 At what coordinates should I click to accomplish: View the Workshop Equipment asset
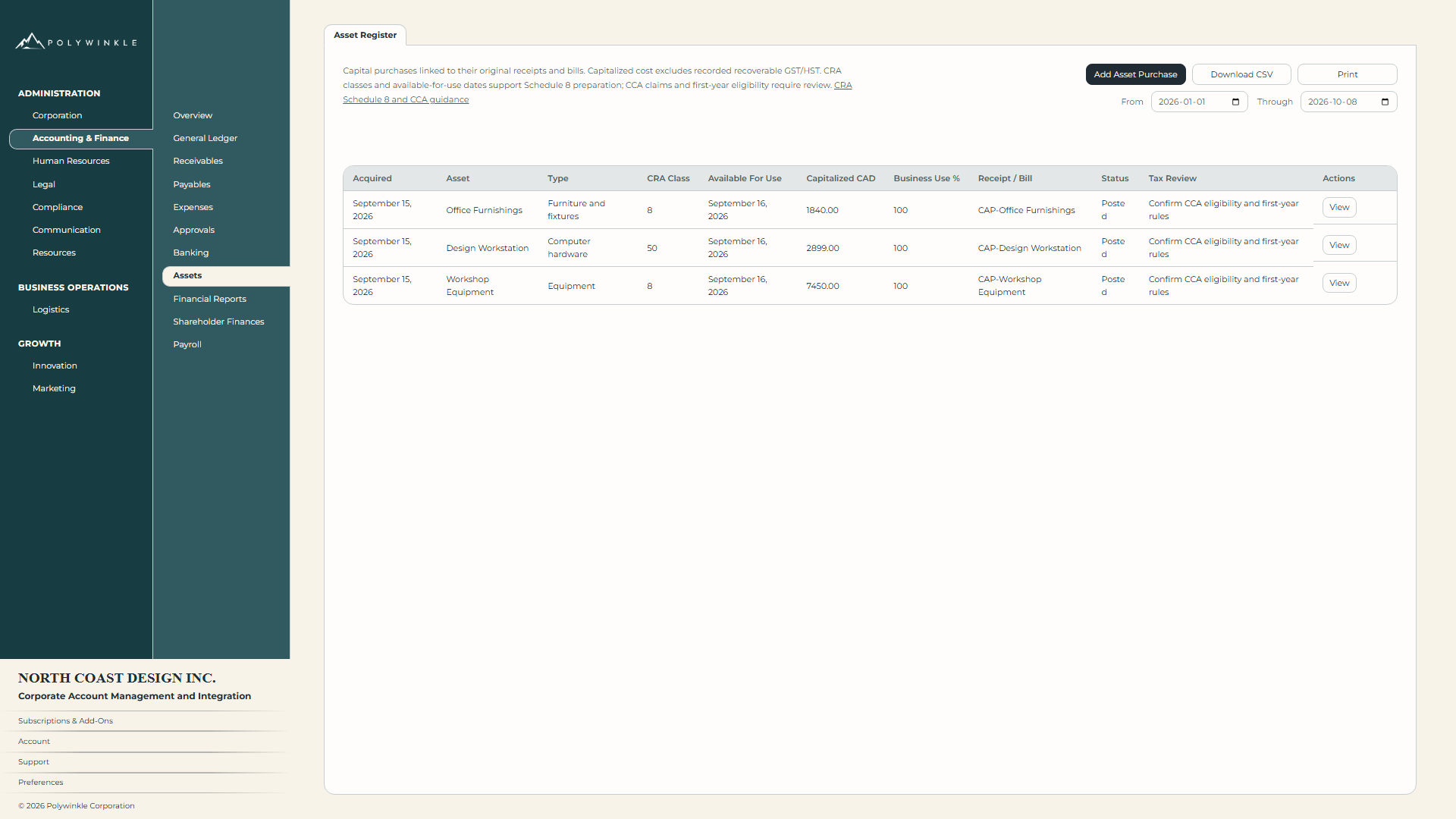(1339, 283)
